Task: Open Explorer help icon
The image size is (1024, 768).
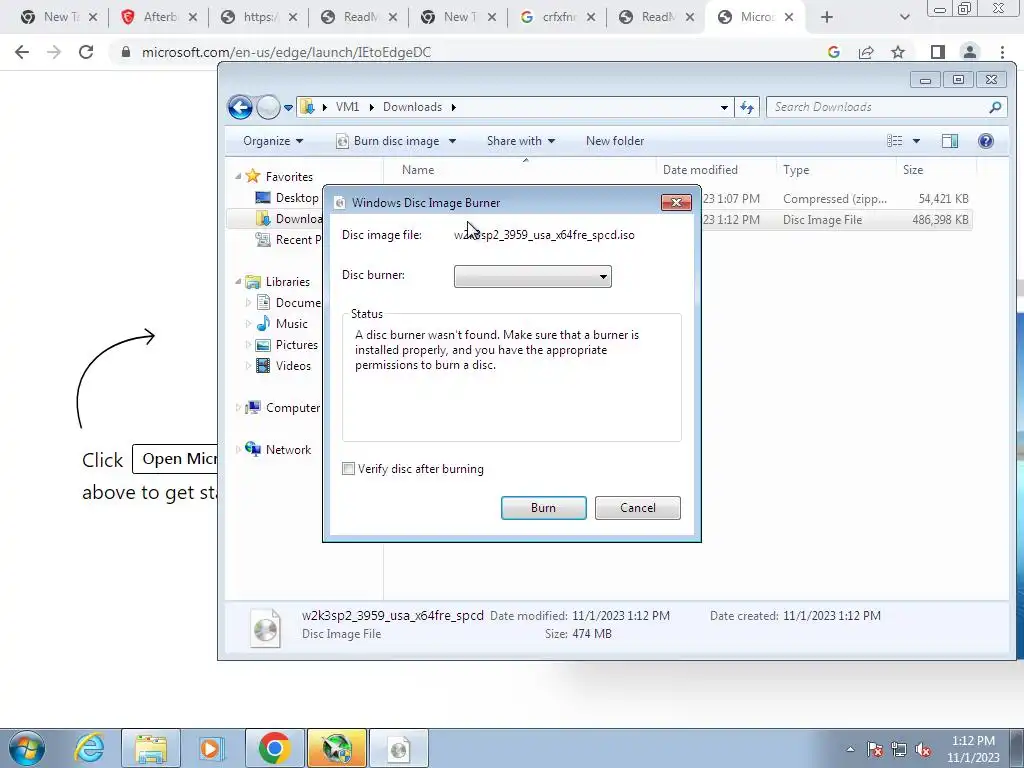Action: tap(985, 141)
